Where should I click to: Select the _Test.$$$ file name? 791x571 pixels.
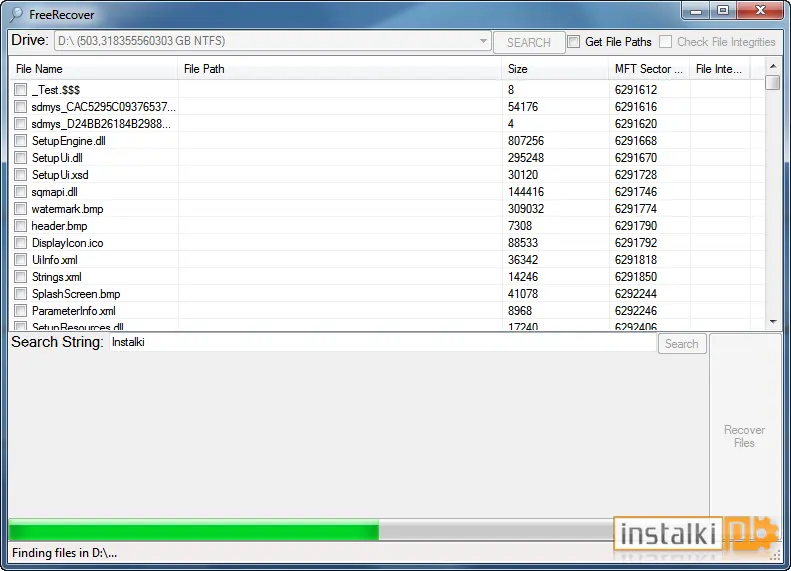pos(55,90)
